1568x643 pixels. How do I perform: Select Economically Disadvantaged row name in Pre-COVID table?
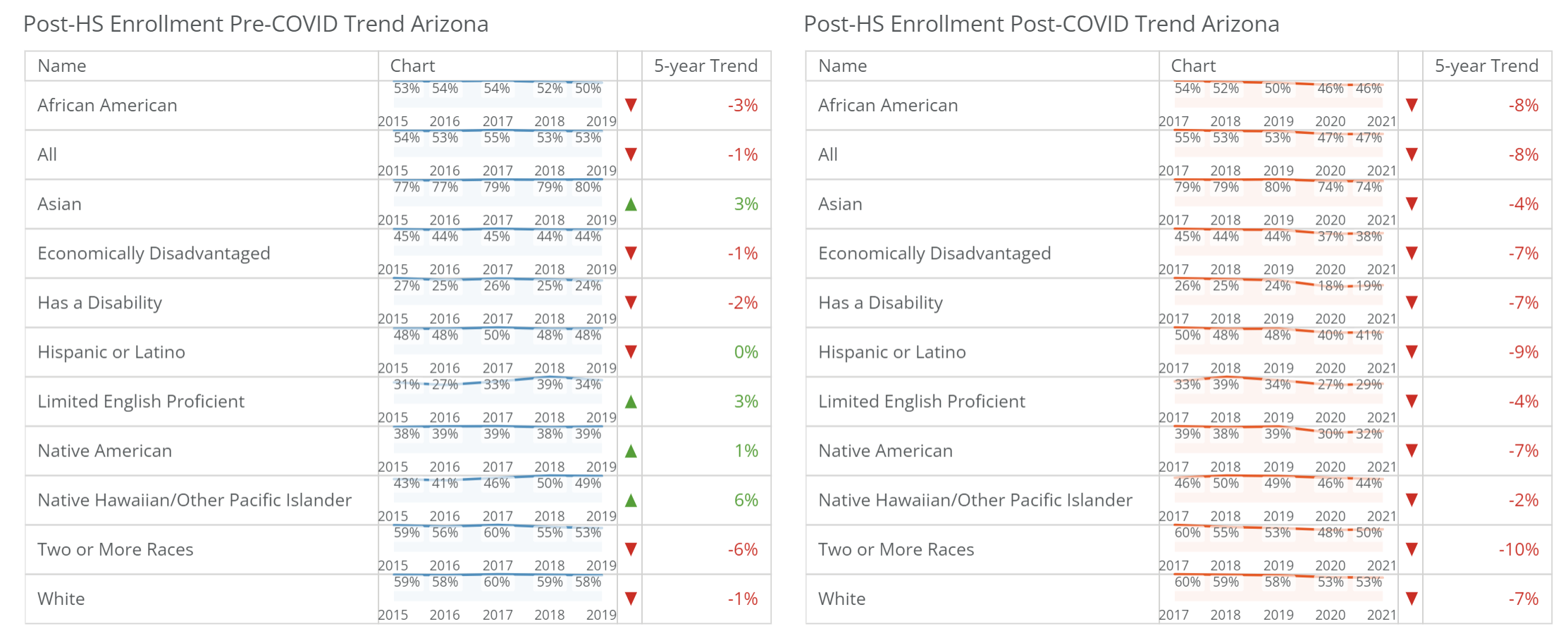point(154,254)
